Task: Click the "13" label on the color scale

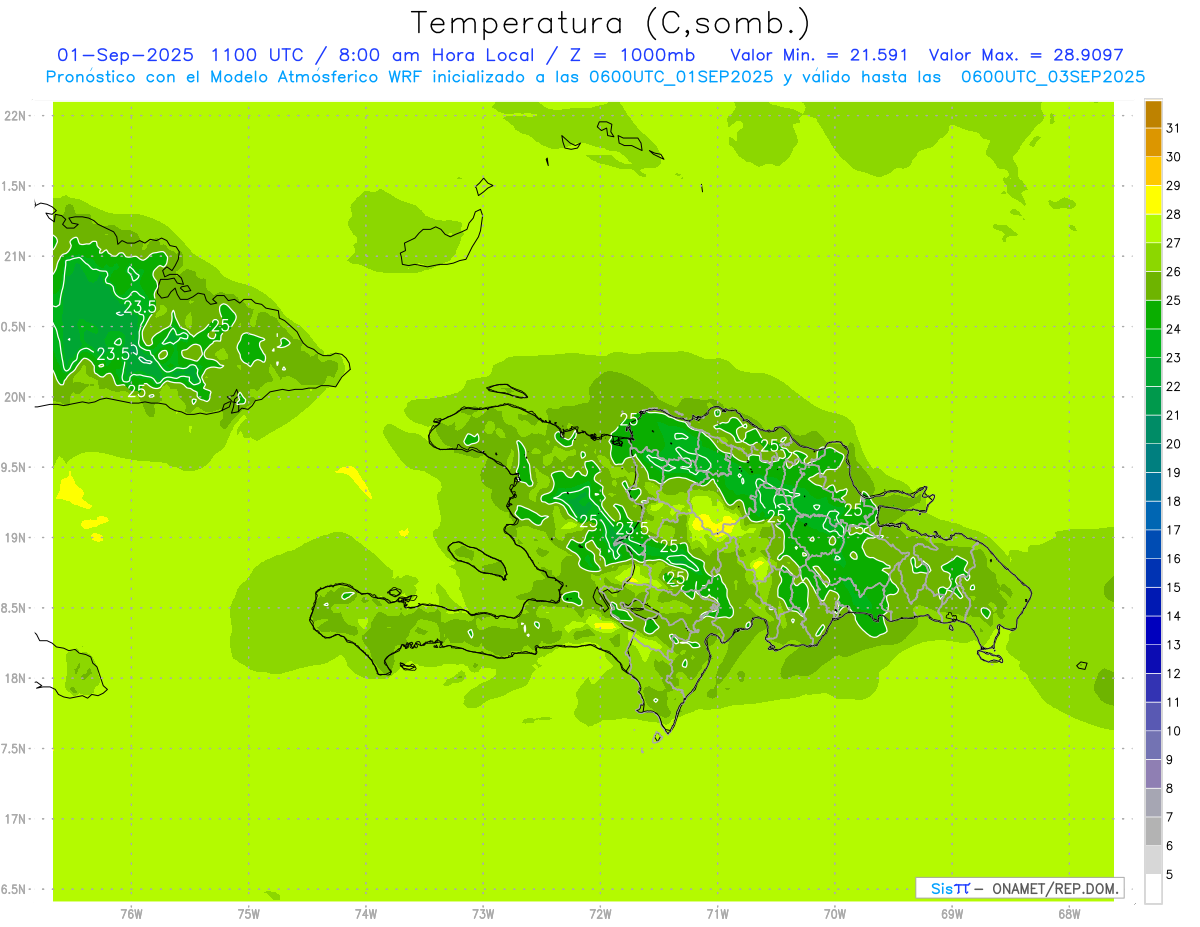Action: [1173, 644]
